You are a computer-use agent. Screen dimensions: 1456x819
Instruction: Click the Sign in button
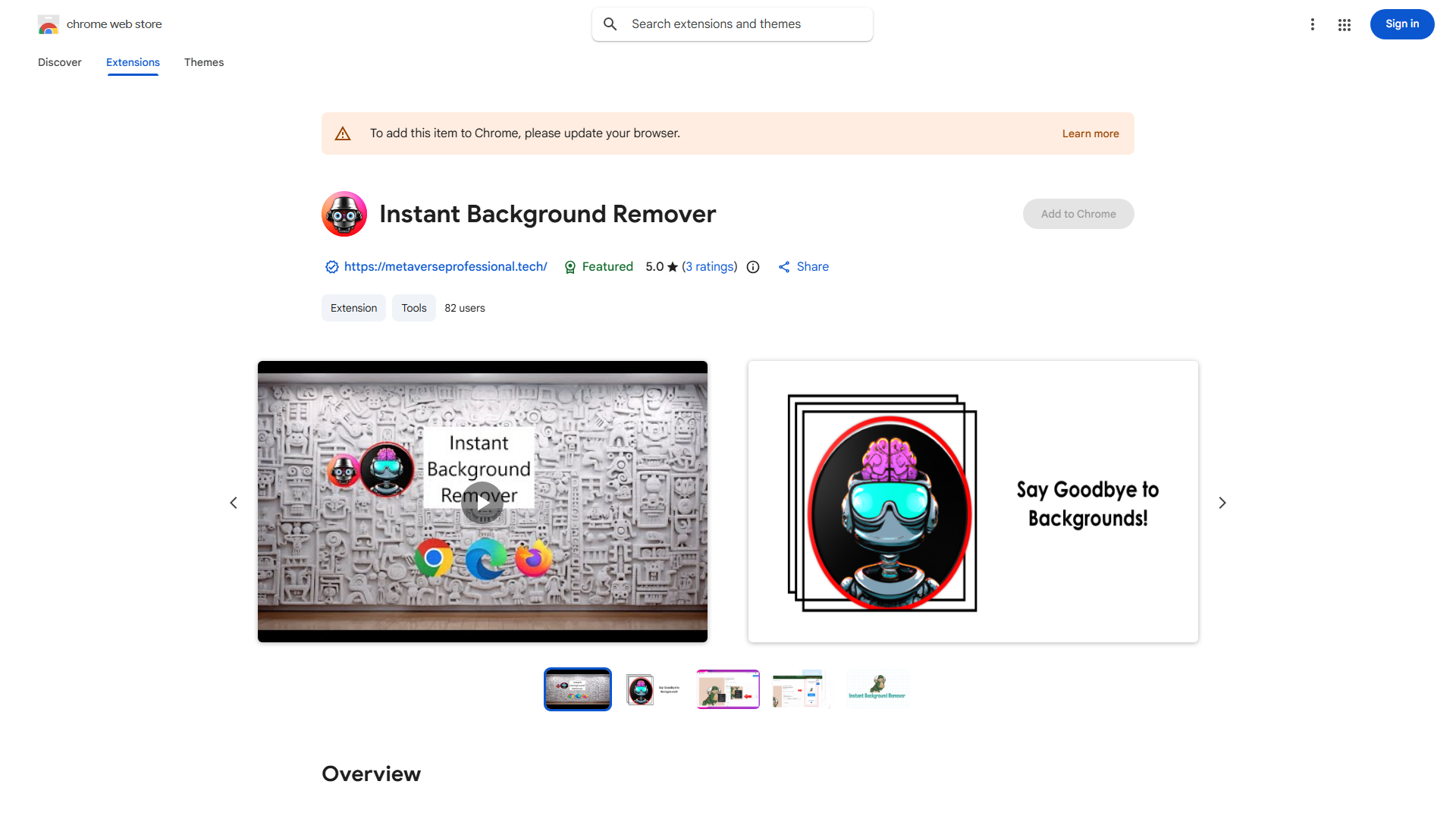click(x=1401, y=24)
